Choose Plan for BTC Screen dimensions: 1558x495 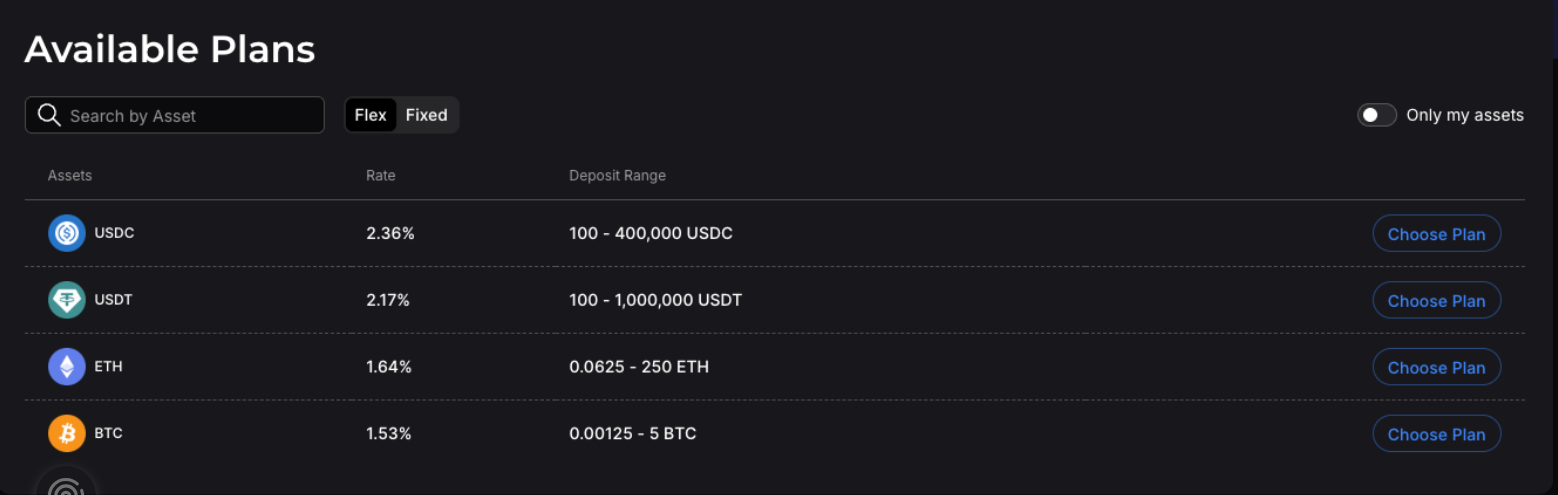pyautogui.click(x=1436, y=435)
